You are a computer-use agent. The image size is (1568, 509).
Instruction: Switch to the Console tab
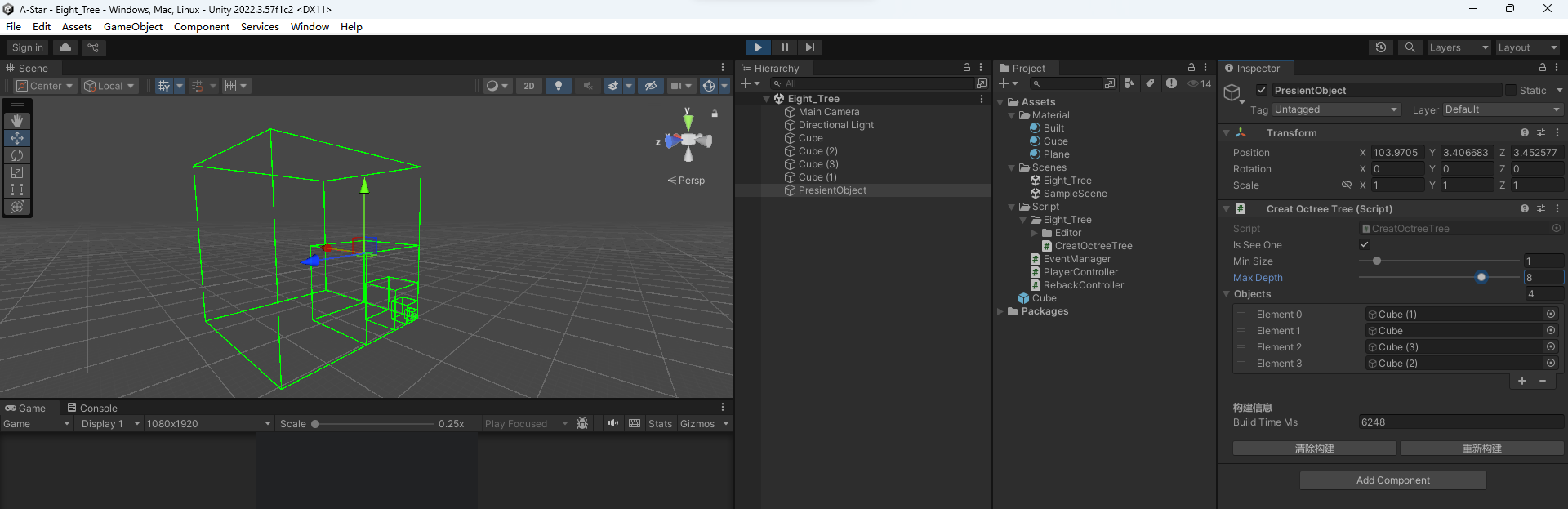tap(92, 408)
